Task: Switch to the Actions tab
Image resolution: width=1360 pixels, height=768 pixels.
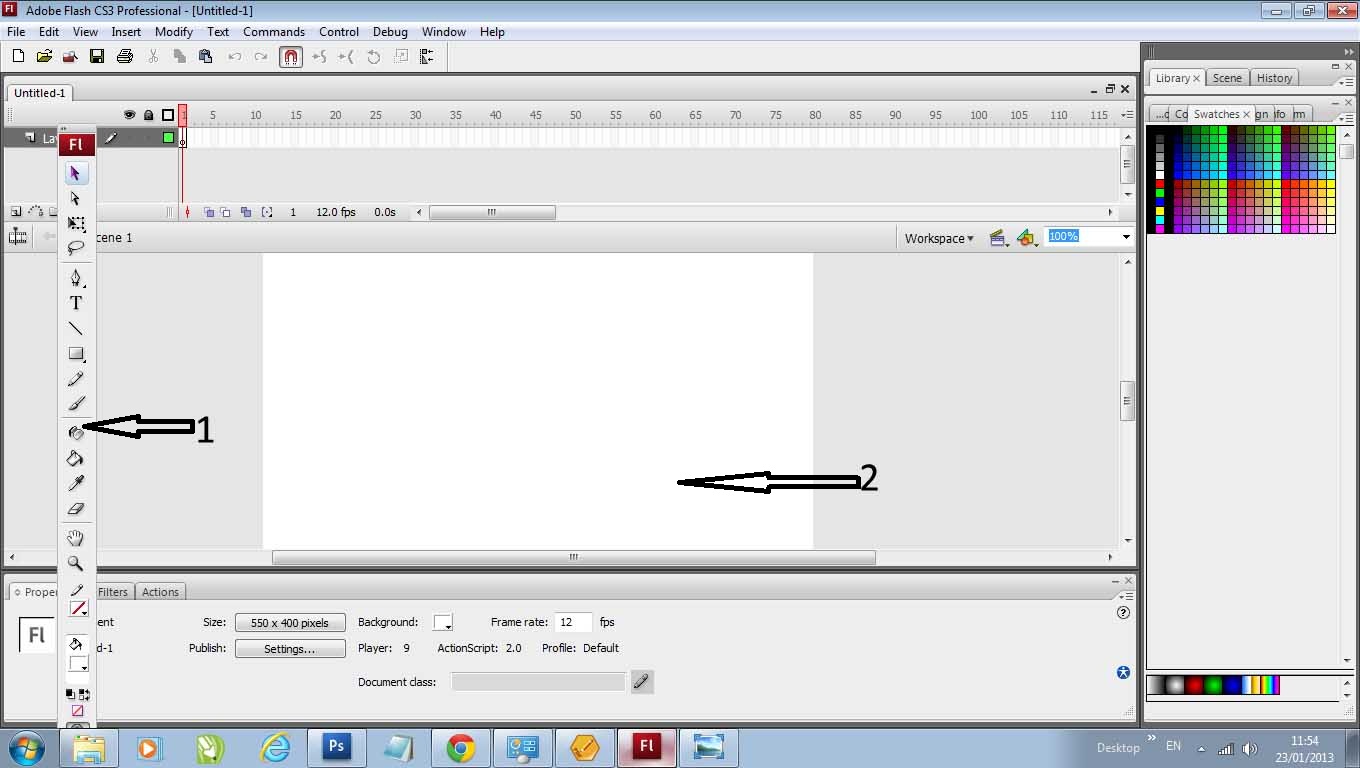Action: tap(160, 592)
